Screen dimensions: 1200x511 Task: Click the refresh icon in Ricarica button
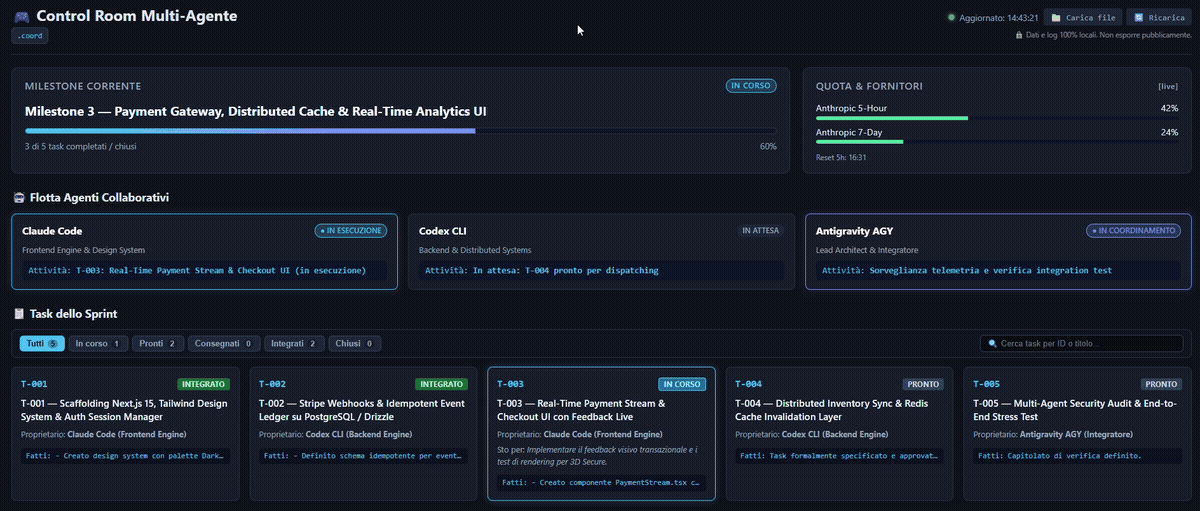coord(1138,18)
